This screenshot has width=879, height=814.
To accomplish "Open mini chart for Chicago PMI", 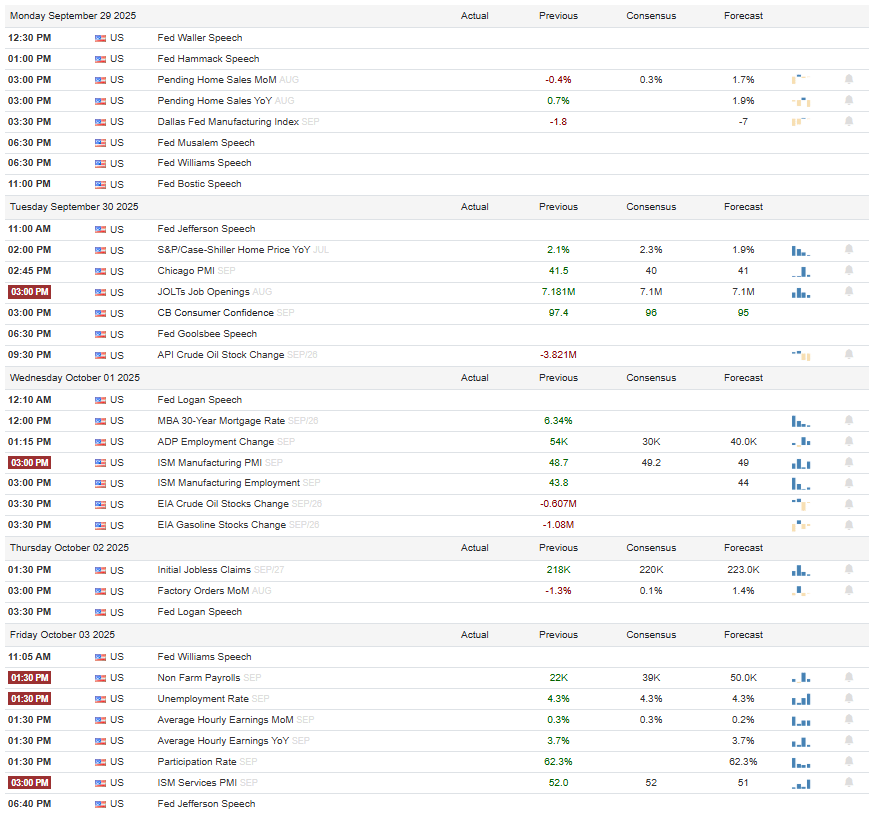I will coord(801,271).
